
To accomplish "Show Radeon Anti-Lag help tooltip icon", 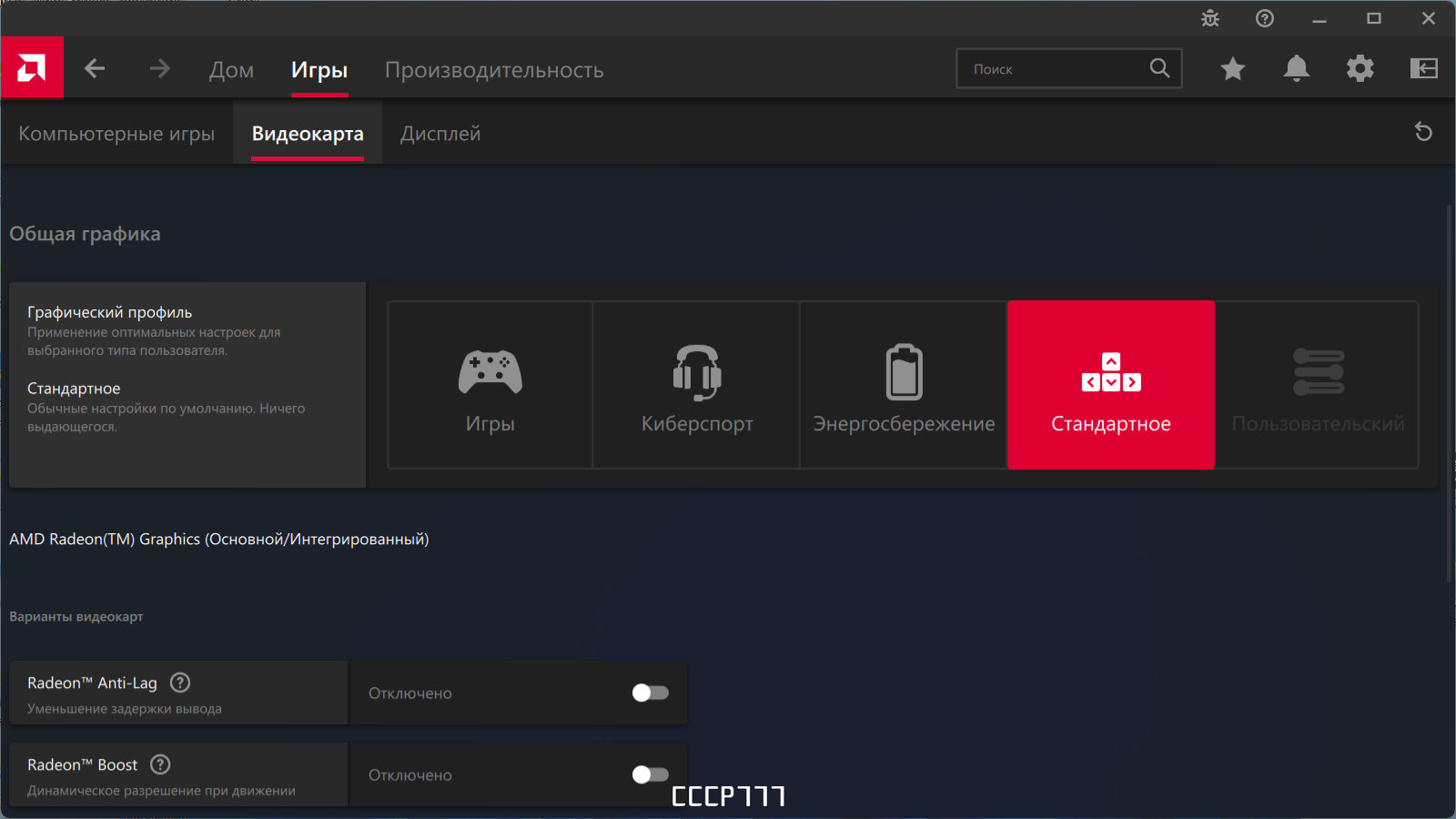I will pyautogui.click(x=180, y=682).
